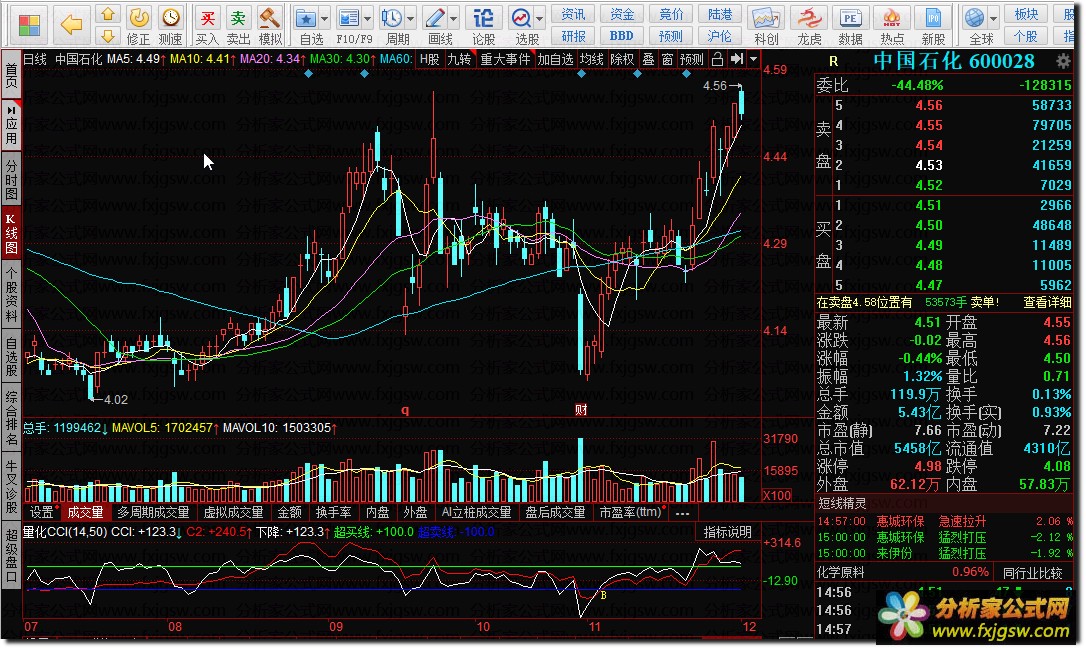Toggle 除权 ex-rights adjustment
Viewport: 1086px width, 648px height.
(621, 60)
